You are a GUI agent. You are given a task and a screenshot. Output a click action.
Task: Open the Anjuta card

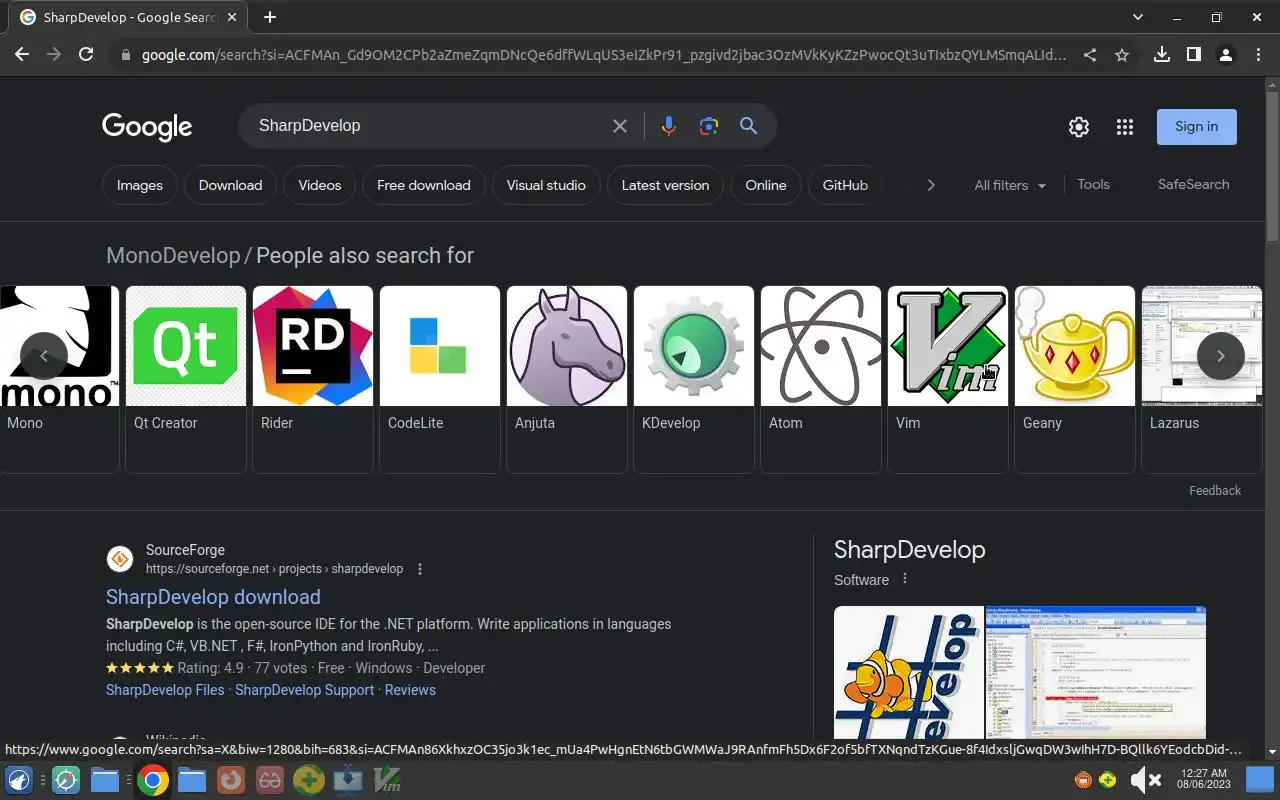coord(567,379)
